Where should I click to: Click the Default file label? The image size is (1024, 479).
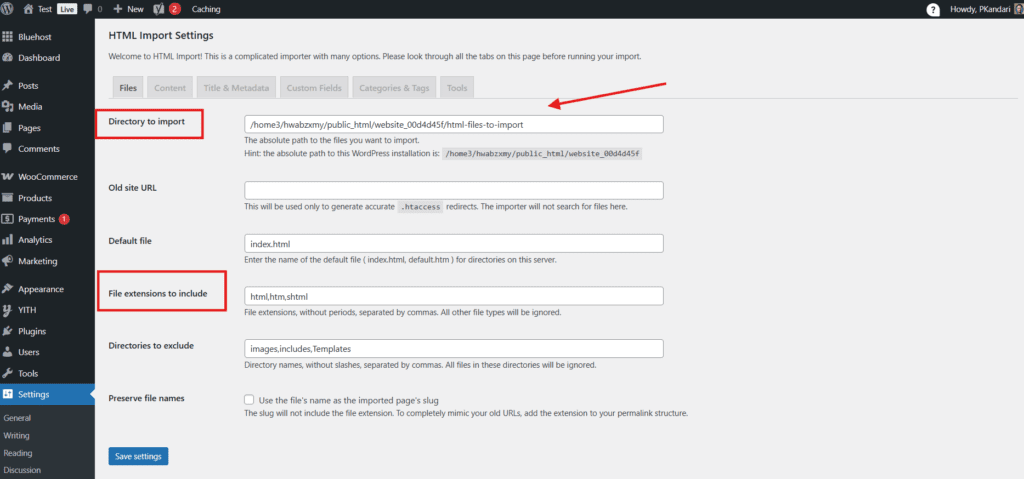click(x=130, y=240)
